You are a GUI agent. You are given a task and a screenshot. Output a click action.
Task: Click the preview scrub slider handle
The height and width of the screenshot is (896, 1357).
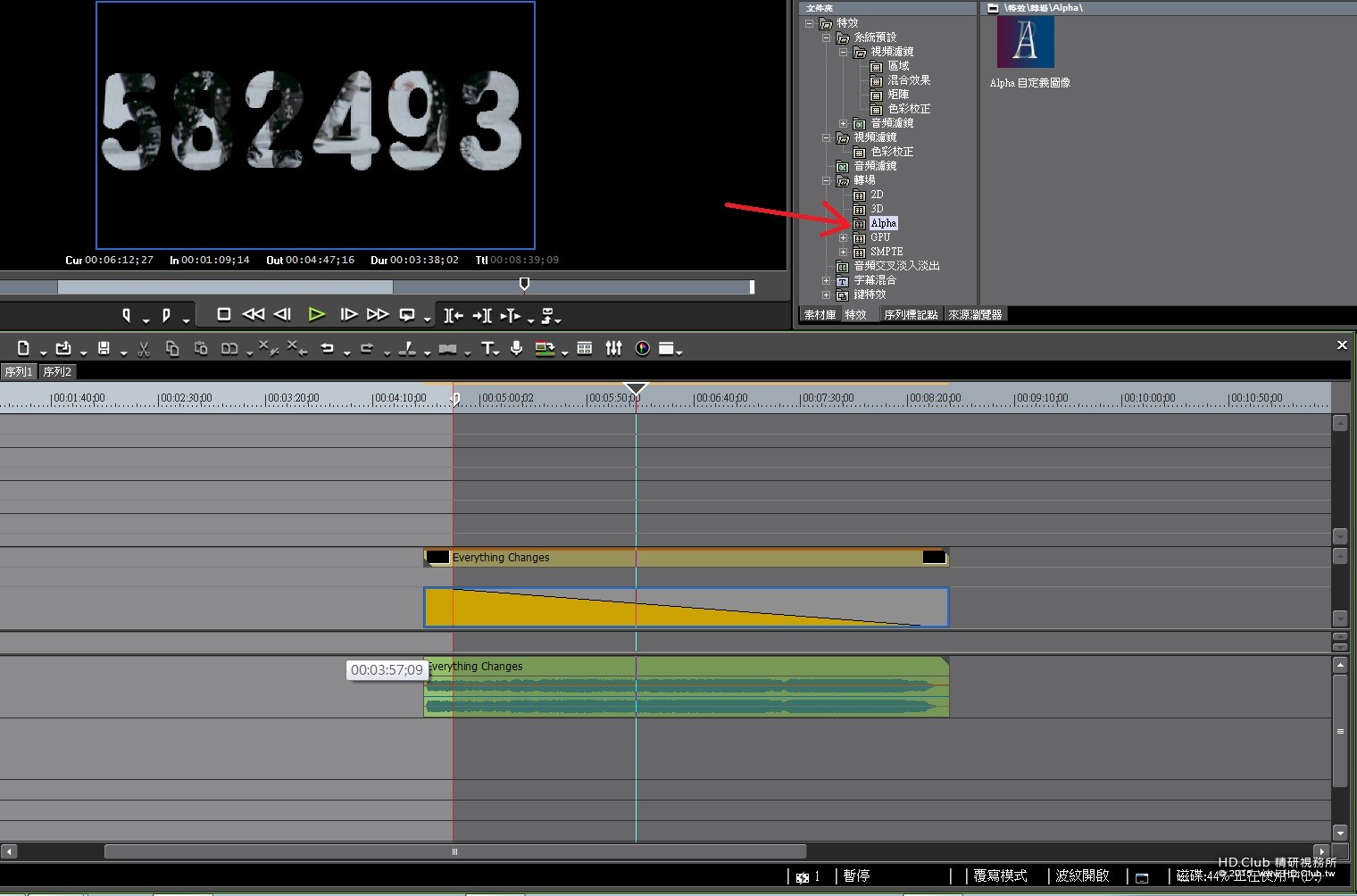(x=524, y=284)
